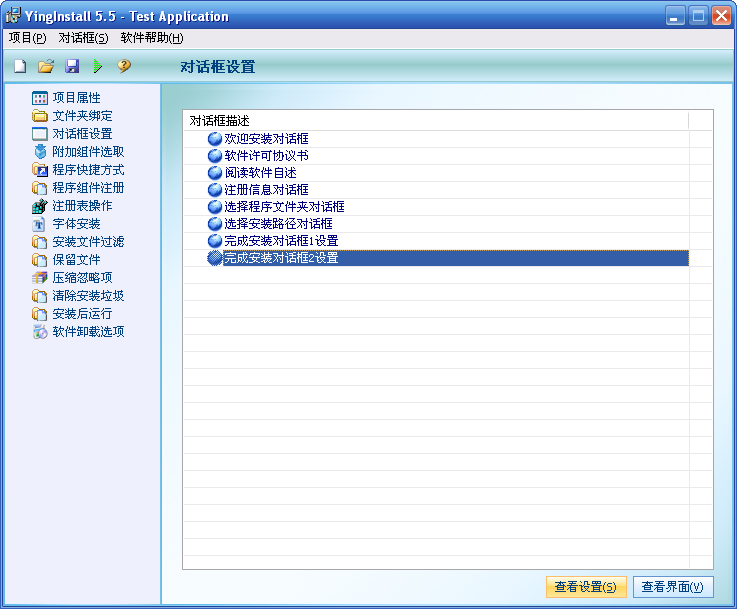The height and width of the screenshot is (609, 737).
Task: Go to 注册表操作 in the sidebar
Action: click(82, 206)
